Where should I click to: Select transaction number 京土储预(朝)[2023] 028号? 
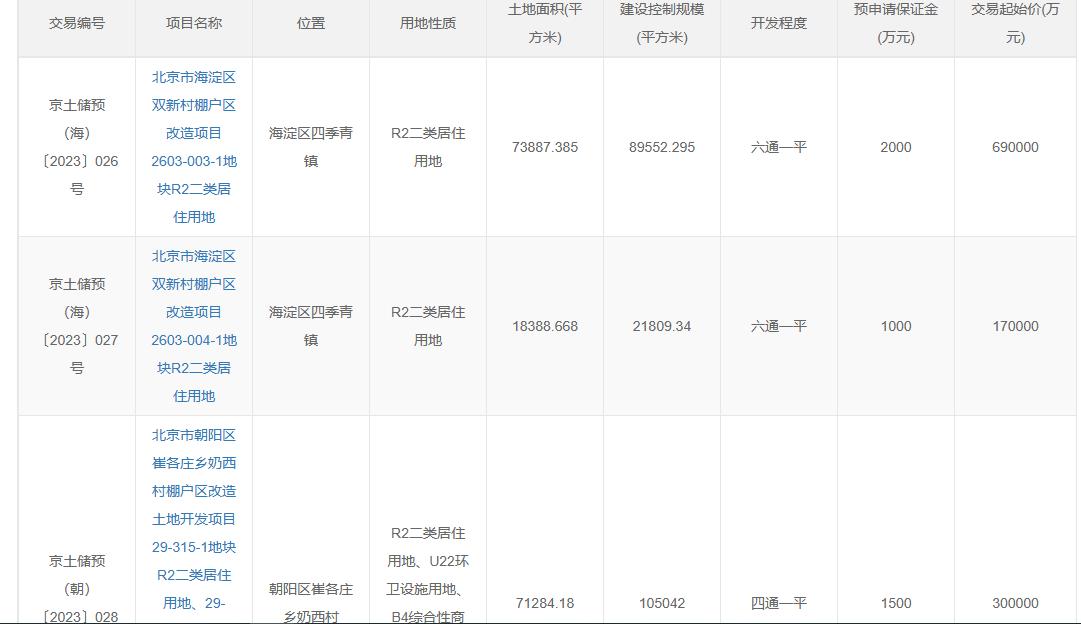coord(76,588)
